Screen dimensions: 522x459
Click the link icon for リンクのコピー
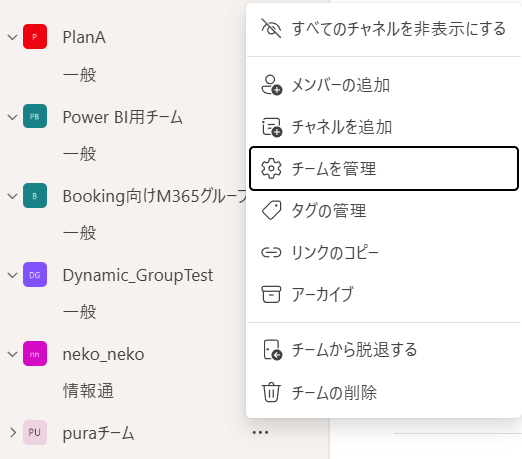click(x=271, y=252)
